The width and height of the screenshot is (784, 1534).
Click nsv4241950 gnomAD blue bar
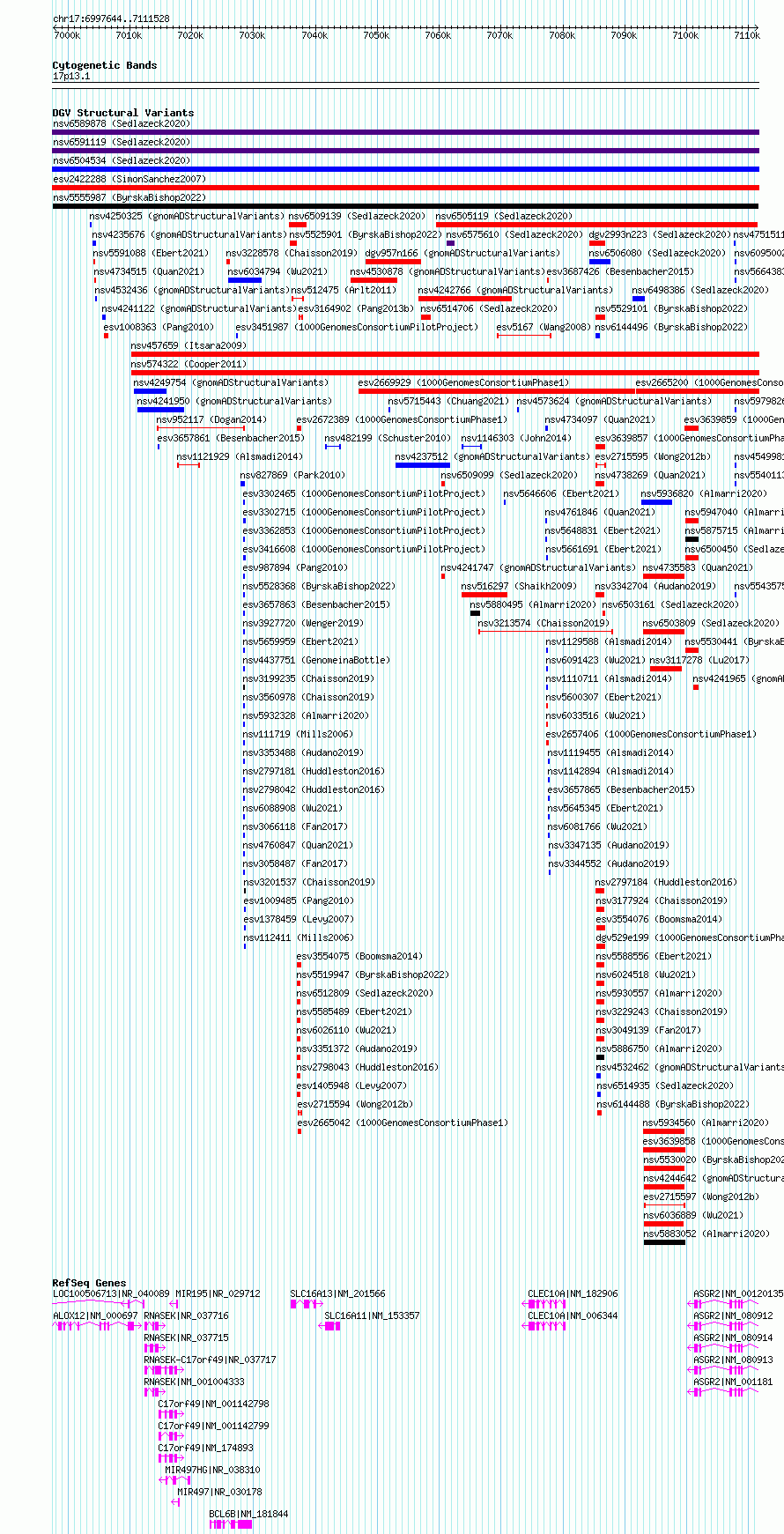click(x=160, y=410)
